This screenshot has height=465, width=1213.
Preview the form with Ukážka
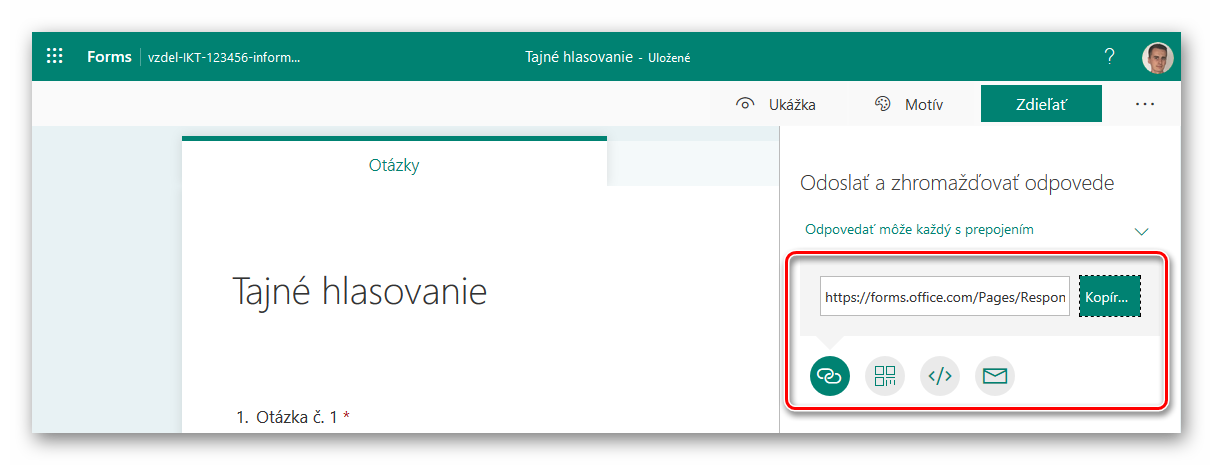coord(776,104)
